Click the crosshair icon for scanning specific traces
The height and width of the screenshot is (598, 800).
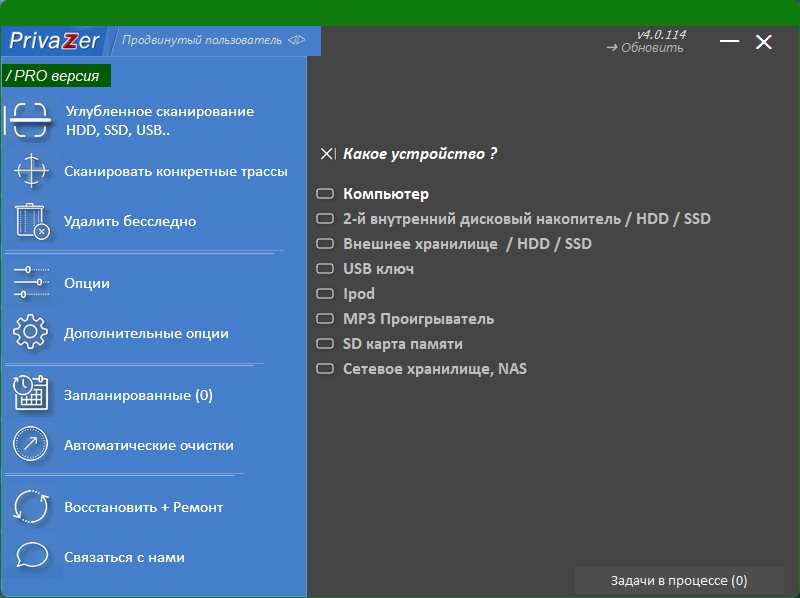pos(31,171)
